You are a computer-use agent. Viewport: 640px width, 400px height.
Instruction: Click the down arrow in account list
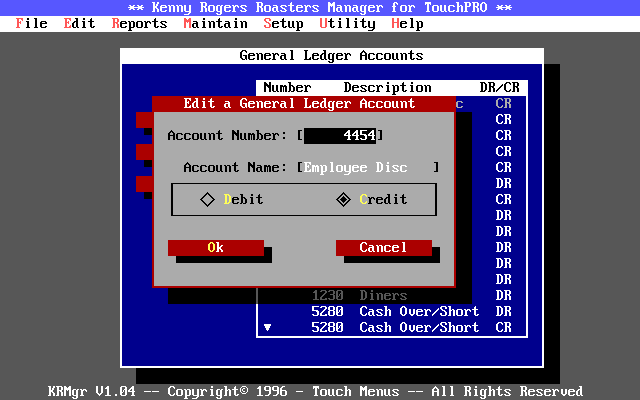tap(267, 327)
